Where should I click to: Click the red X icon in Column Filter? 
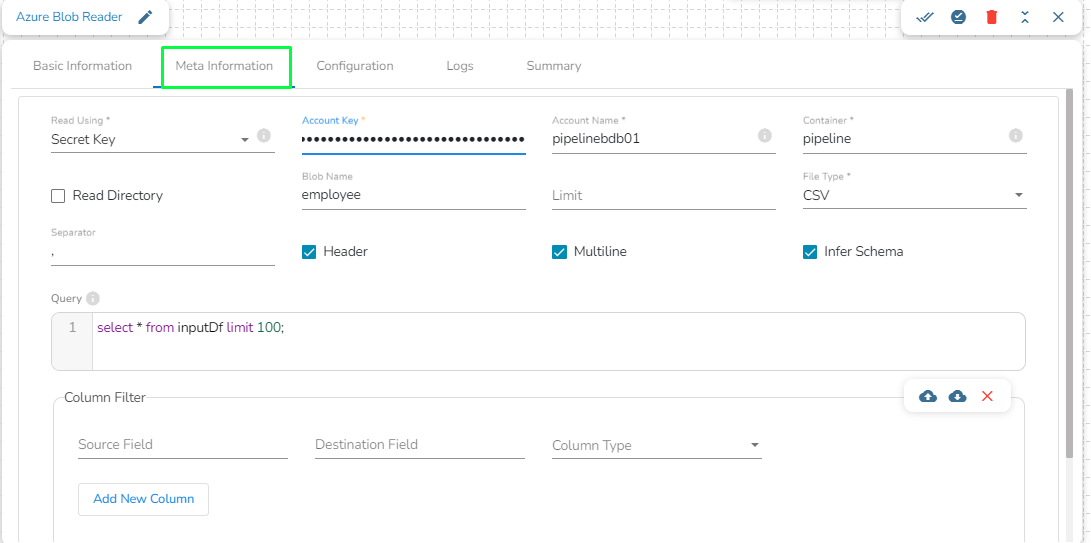(x=987, y=396)
